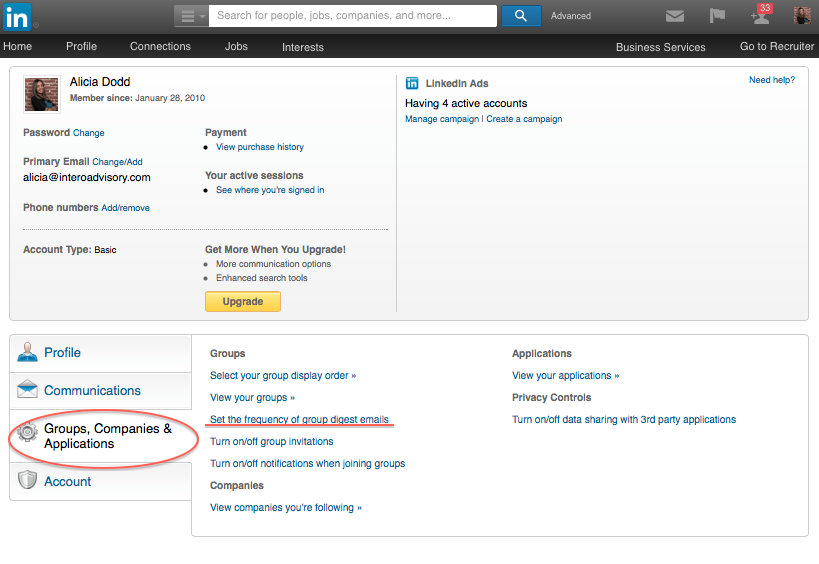The width and height of the screenshot is (819, 564).
Task: Click the LinkedIn logo icon
Action: pos(17,16)
